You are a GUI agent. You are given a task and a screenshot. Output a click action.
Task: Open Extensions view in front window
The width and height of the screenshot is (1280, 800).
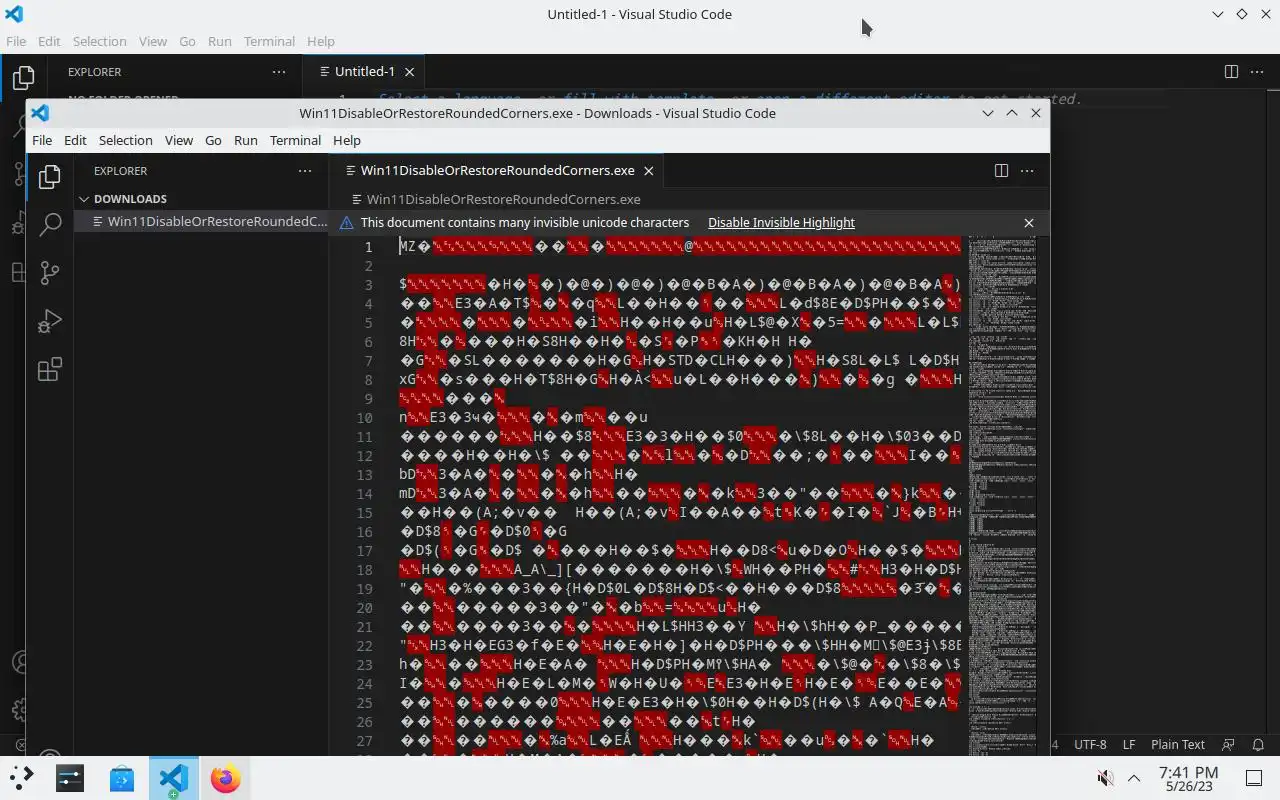(x=49, y=370)
